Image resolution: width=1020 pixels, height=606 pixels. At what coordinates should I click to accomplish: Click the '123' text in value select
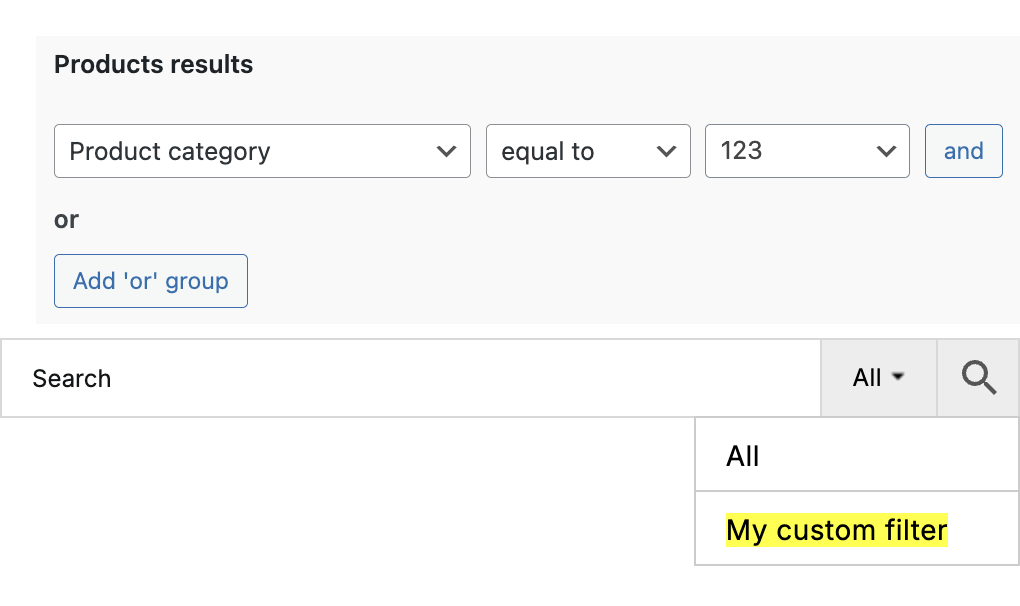point(741,151)
